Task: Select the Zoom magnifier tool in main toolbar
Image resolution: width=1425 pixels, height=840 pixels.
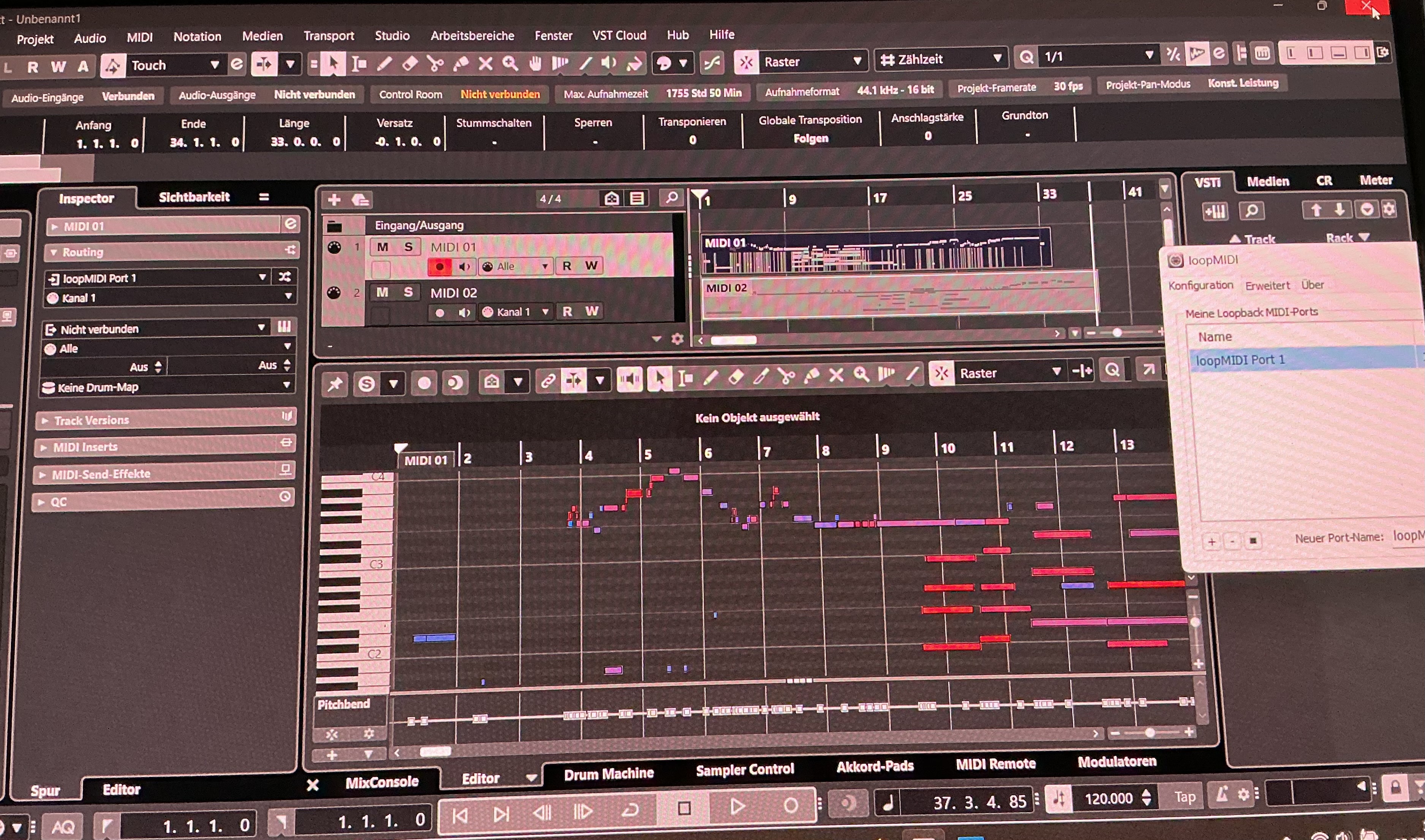Action: (x=510, y=63)
